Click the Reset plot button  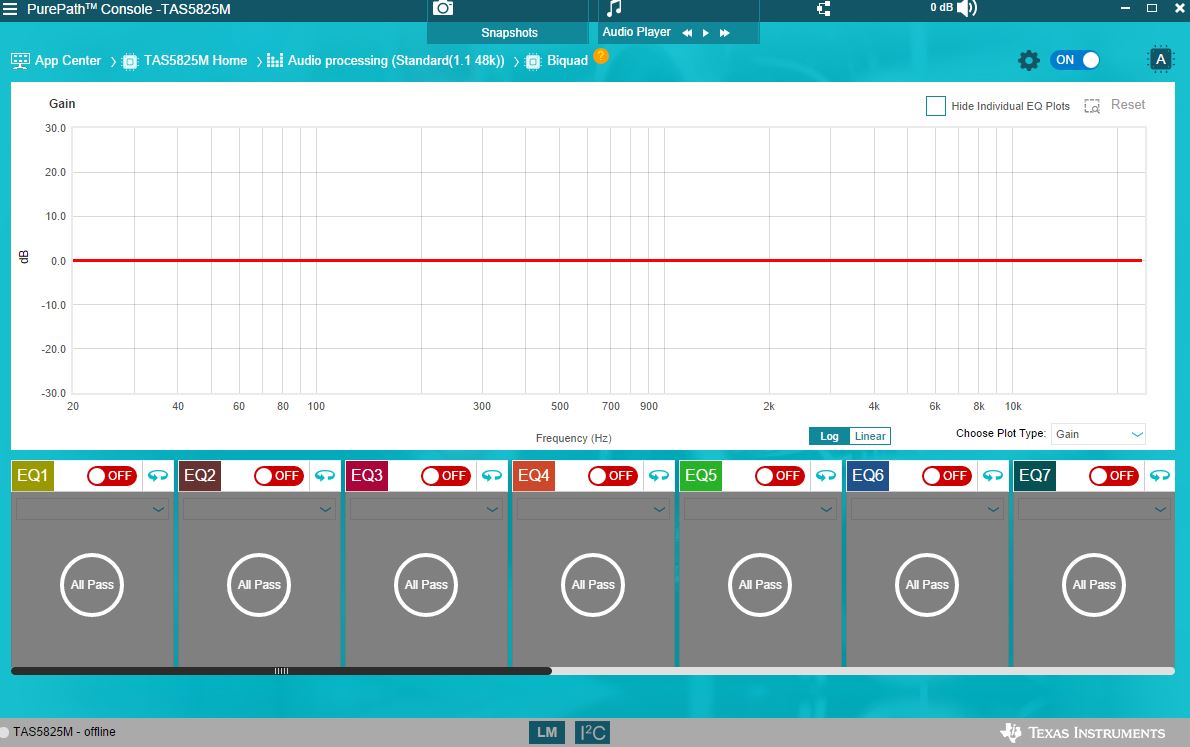pos(1128,105)
